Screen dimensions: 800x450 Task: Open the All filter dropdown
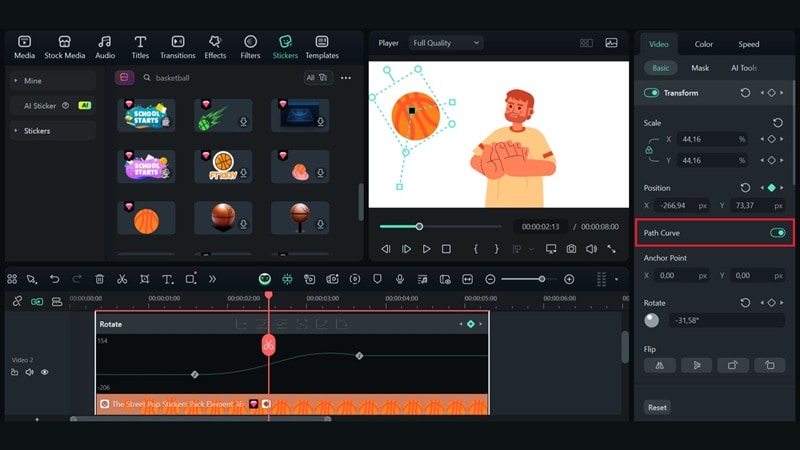click(316, 78)
